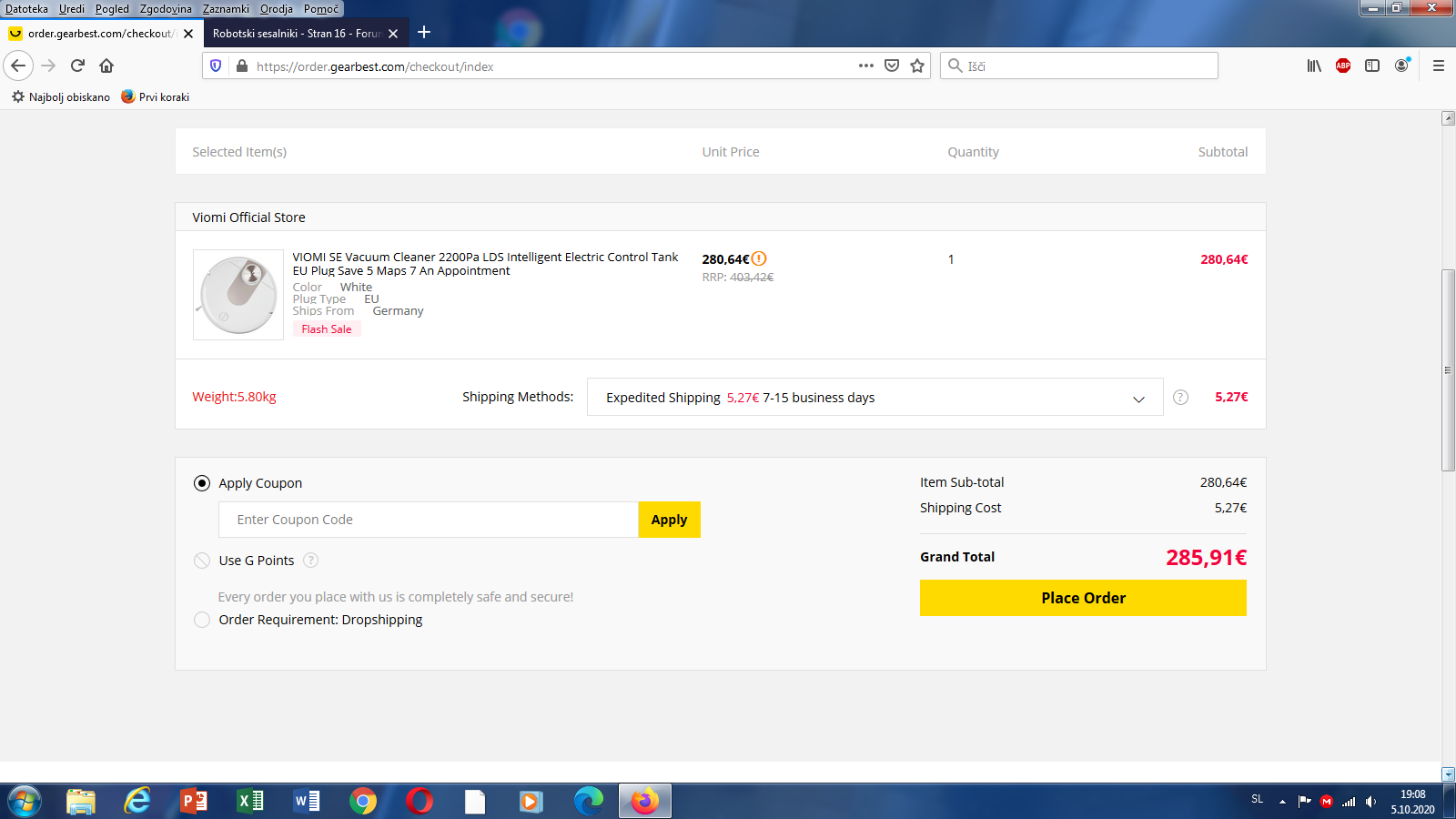This screenshot has height=819, width=1456.
Task: Open the Firefox hamburger menu
Action: 1438,66
